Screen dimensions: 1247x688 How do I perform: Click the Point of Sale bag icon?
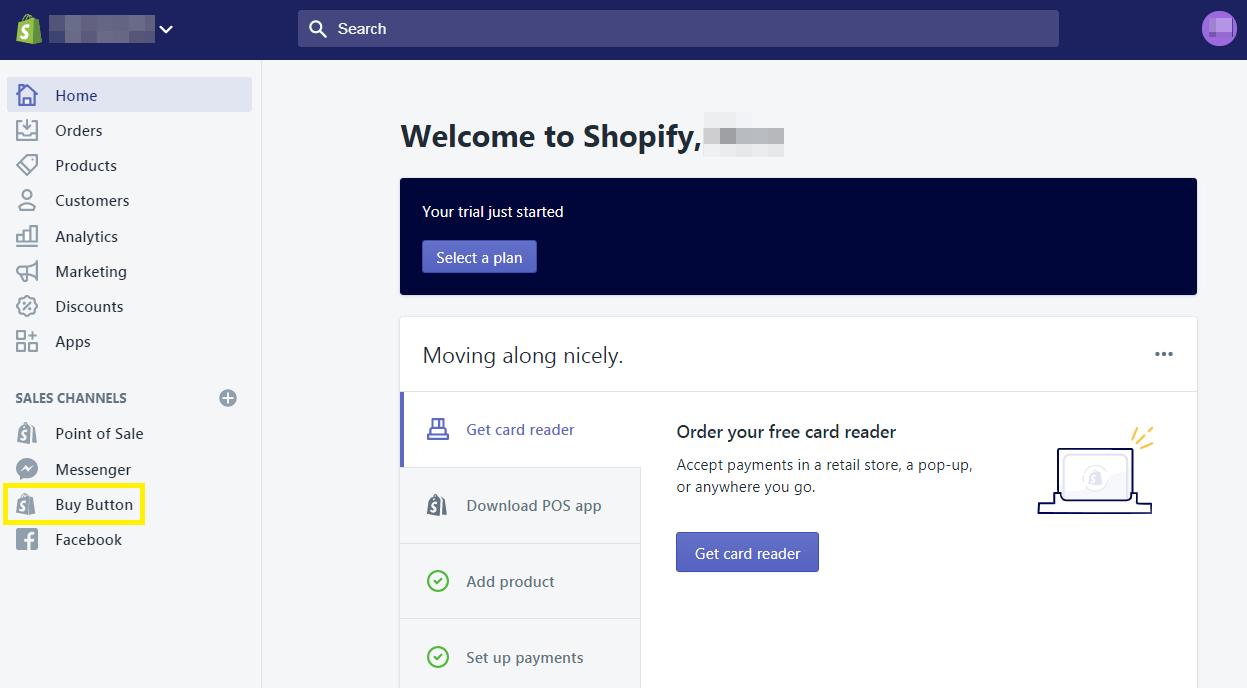coord(27,433)
